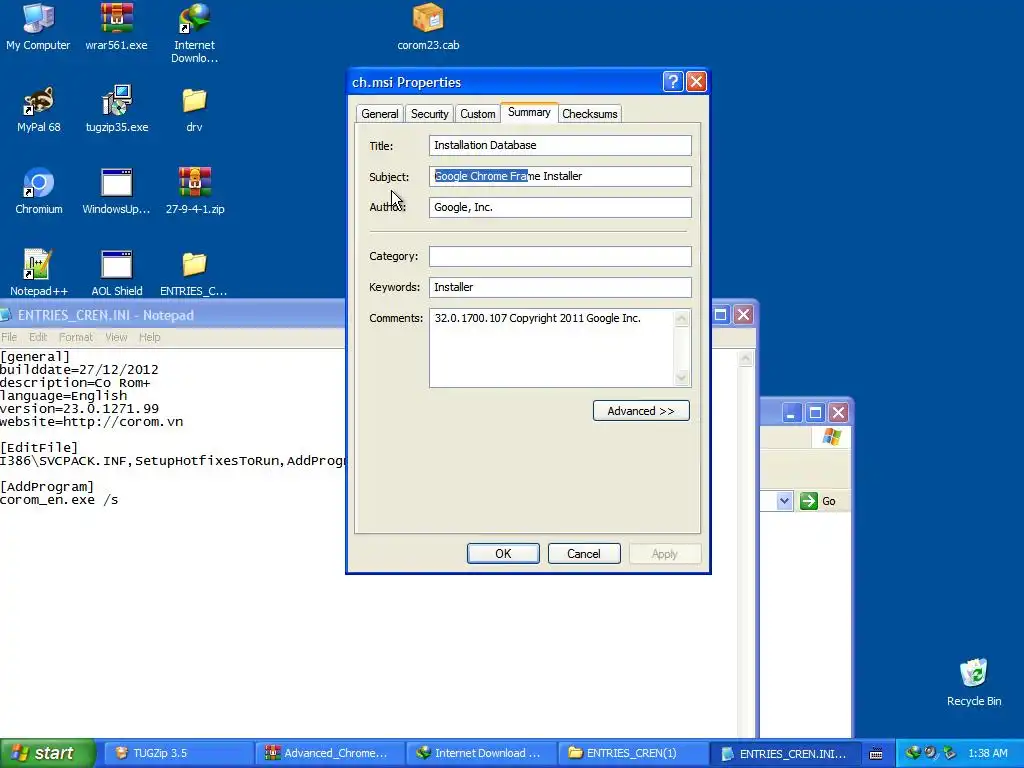
Task: Click in the Subject field
Action: point(560,176)
